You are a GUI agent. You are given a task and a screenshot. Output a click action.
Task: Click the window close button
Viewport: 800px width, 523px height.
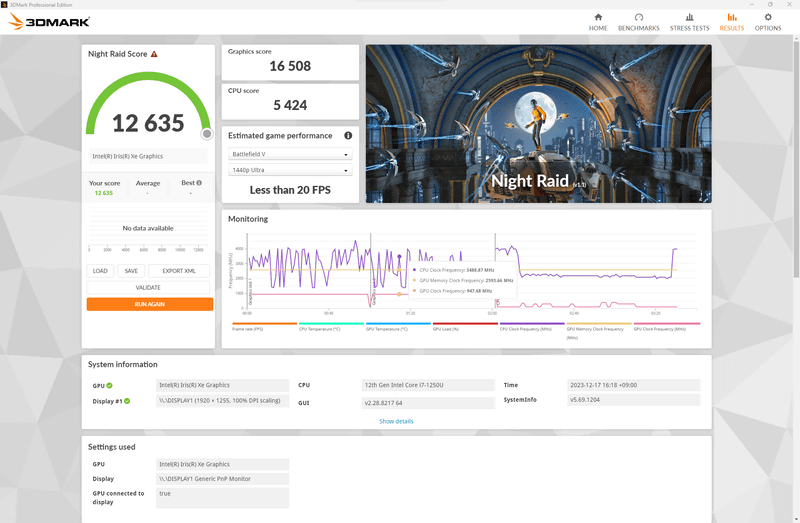point(788,5)
